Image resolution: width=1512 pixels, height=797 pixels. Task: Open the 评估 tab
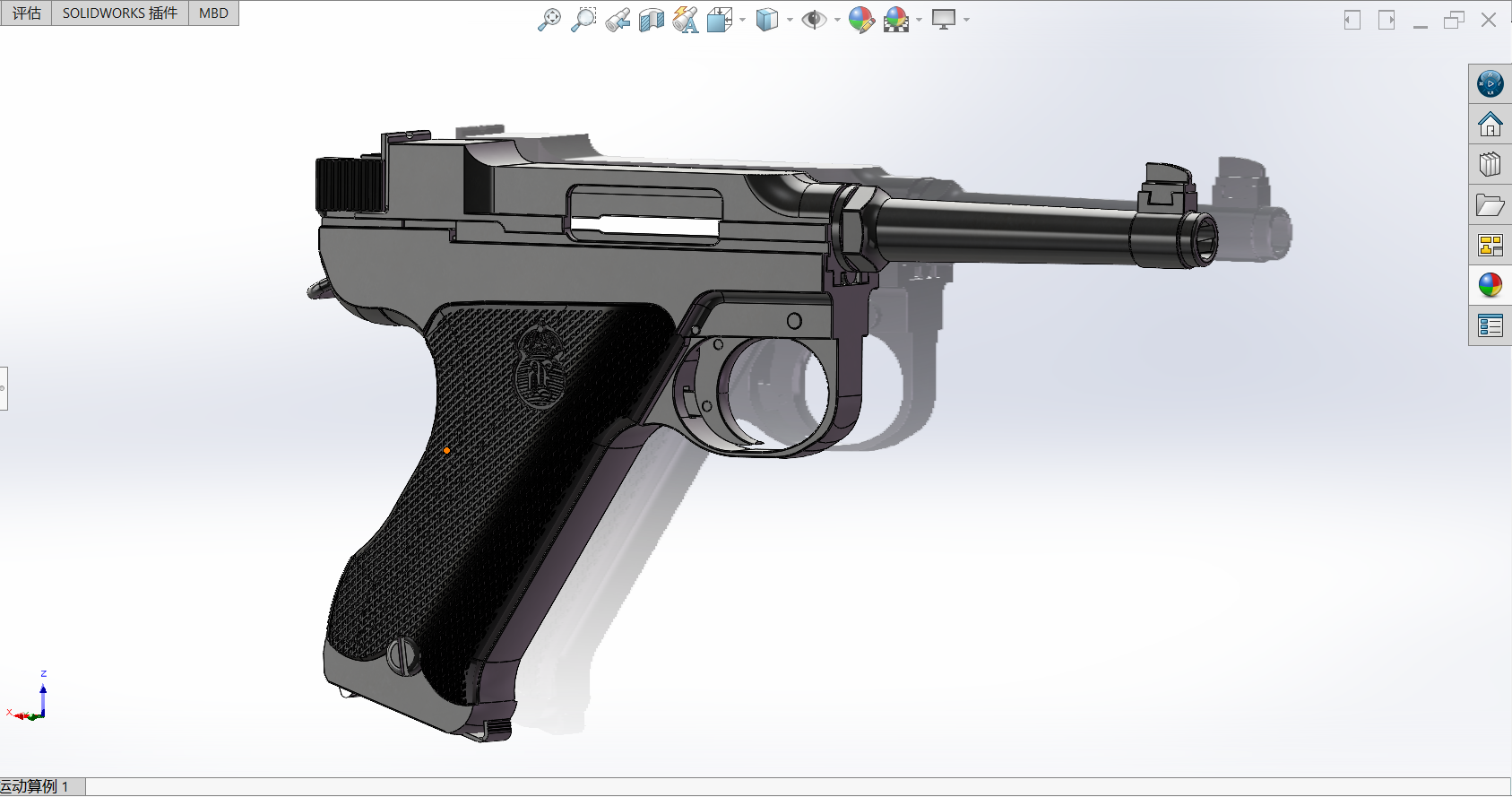point(26,13)
